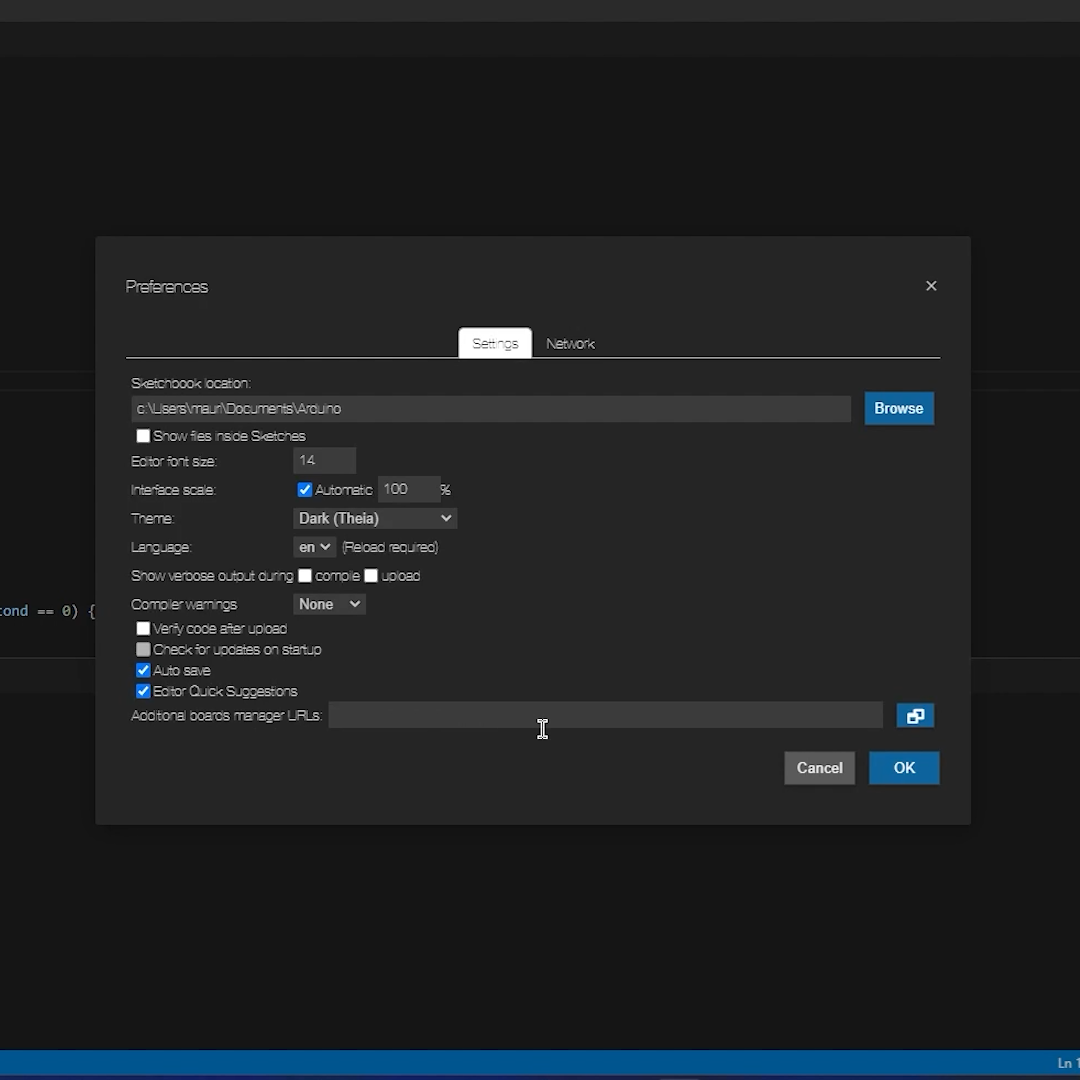This screenshot has height=1080, width=1080.
Task: Turn off Editor Quick Suggestions
Action: click(143, 691)
